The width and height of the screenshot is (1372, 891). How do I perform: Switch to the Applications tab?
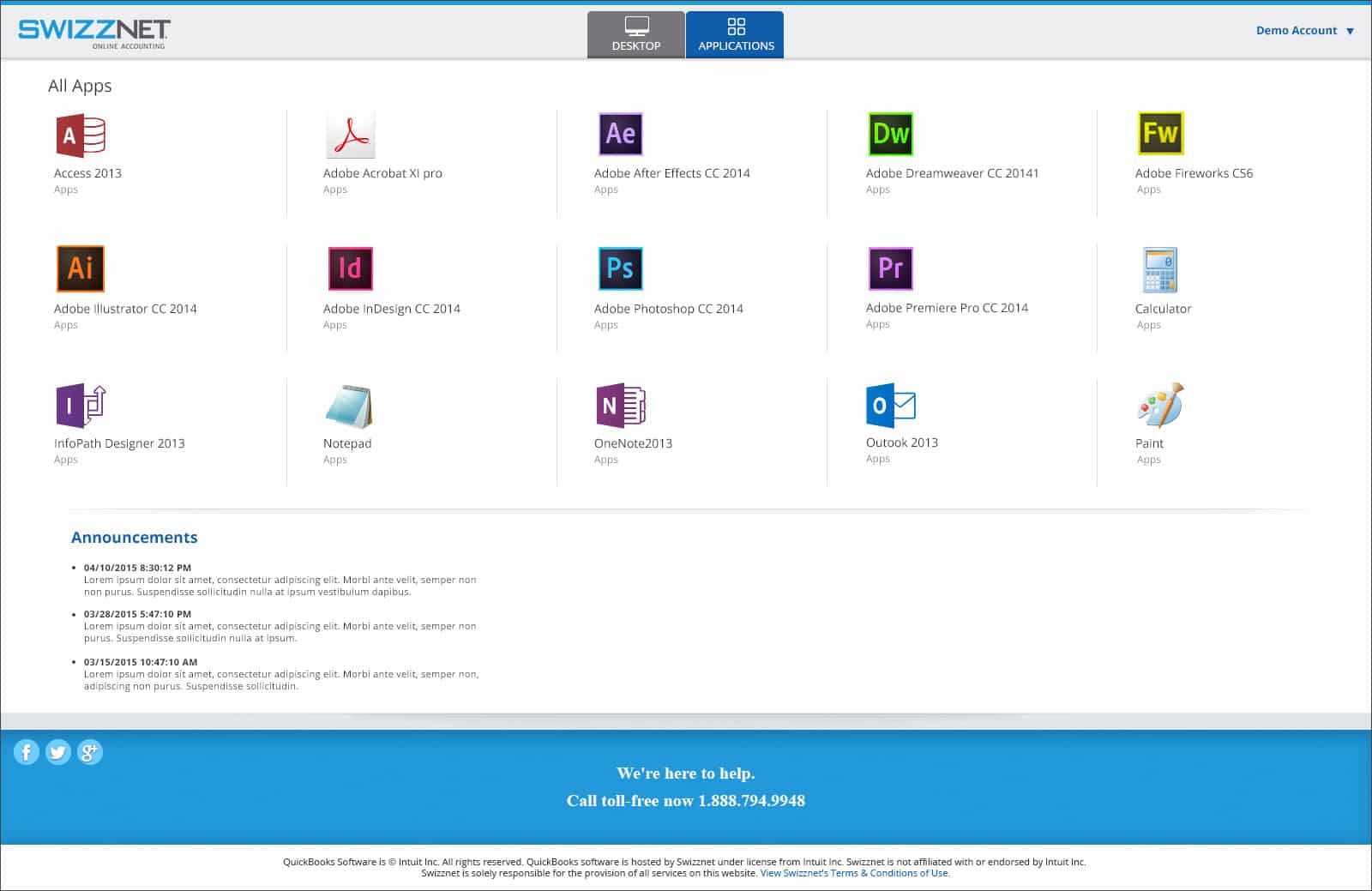tap(736, 34)
